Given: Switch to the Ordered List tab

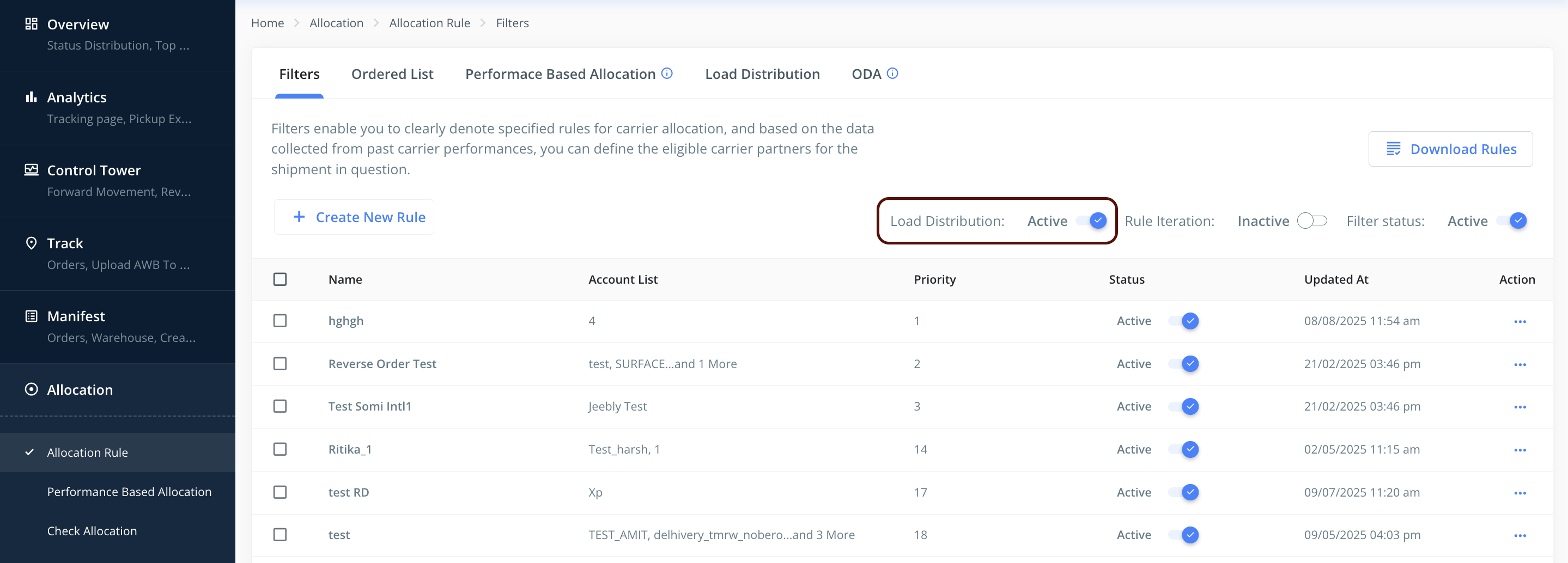Looking at the screenshot, I should 392,74.
